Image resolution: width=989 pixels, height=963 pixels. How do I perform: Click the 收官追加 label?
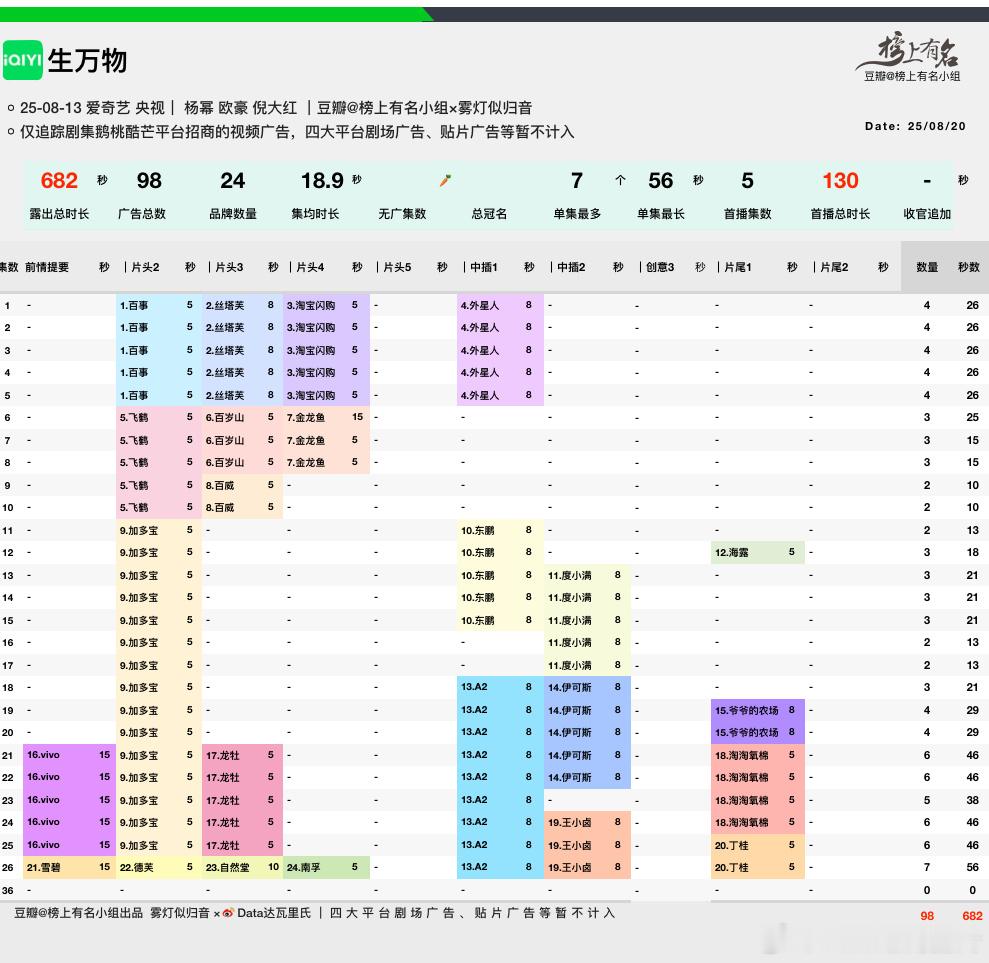point(927,214)
